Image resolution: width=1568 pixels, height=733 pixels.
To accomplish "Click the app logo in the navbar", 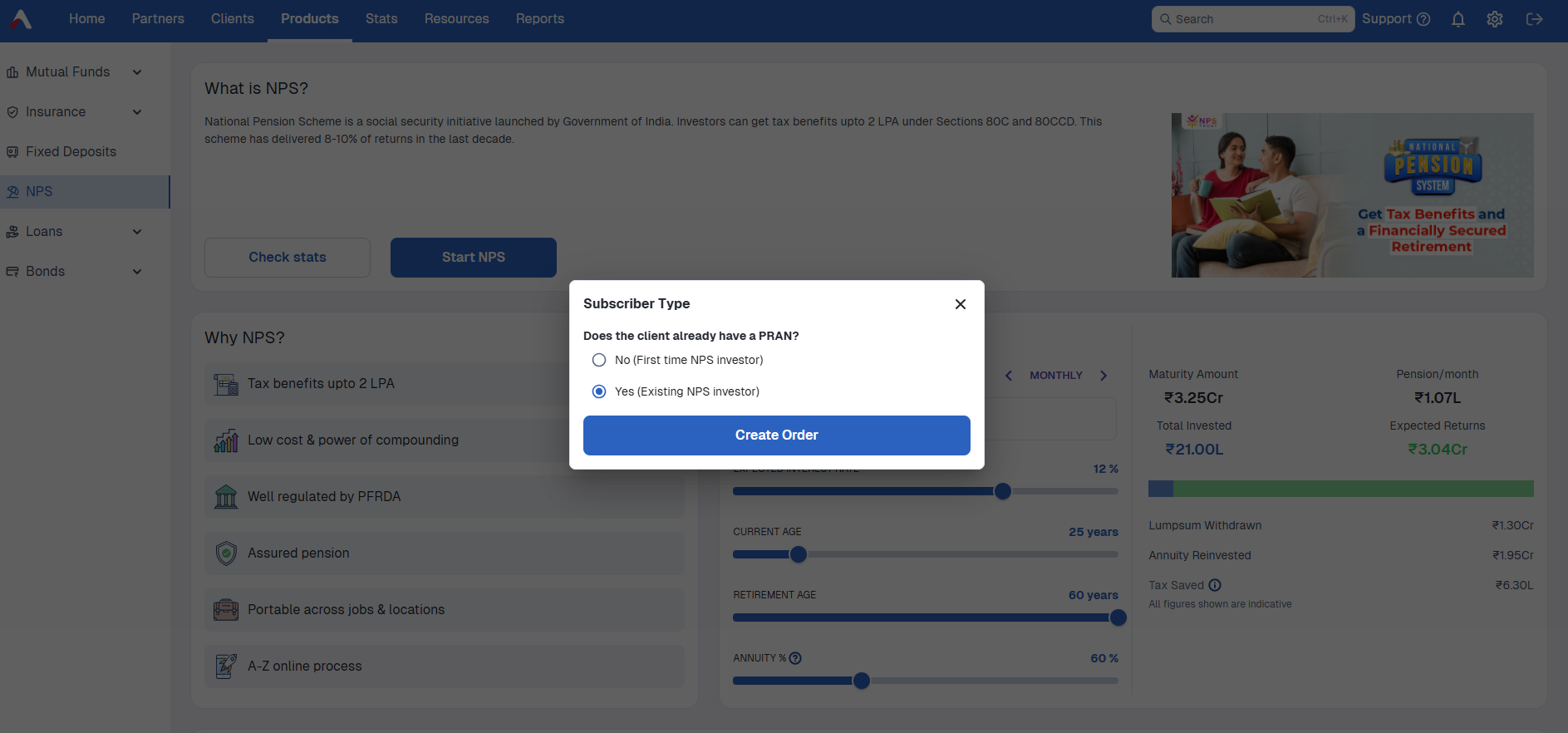I will click(21, 19).
